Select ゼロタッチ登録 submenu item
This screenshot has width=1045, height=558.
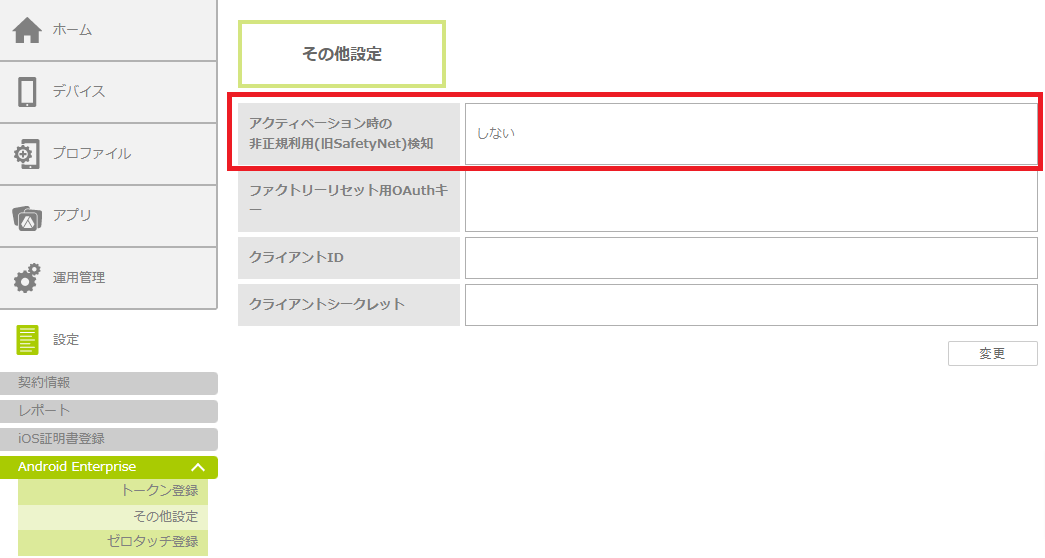click(152, 542)
